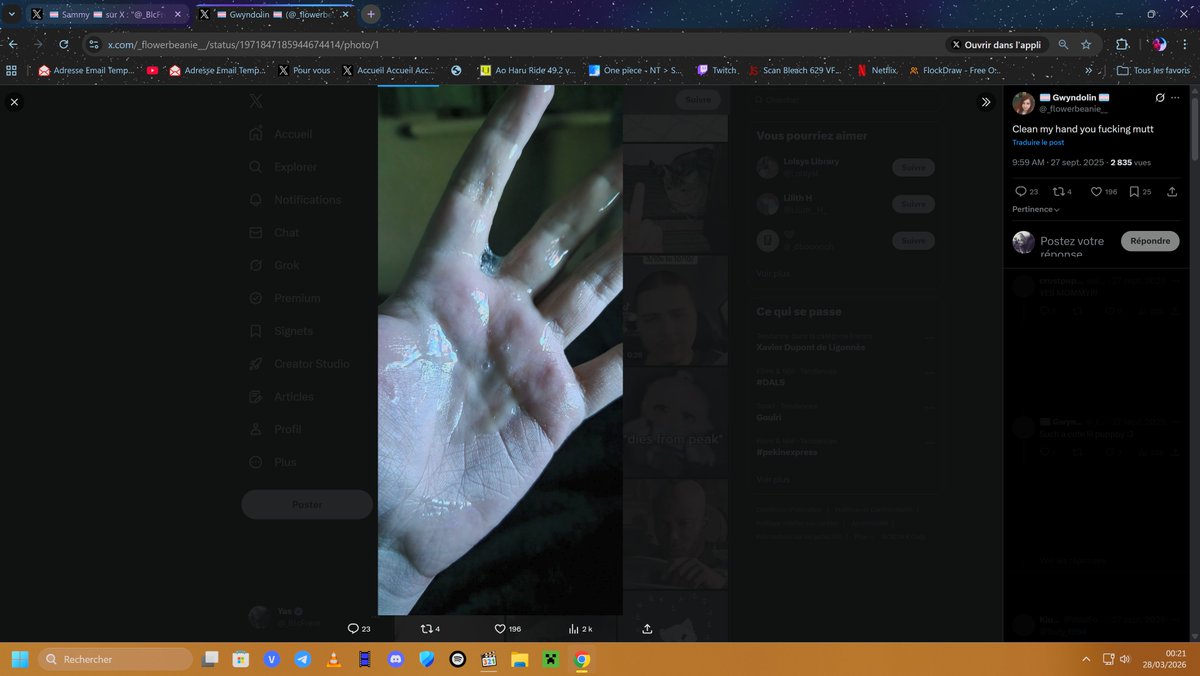Click the reply icon below the photo
The height and width of the screenshot is (676, 1200).
click(x=352, y=629)
